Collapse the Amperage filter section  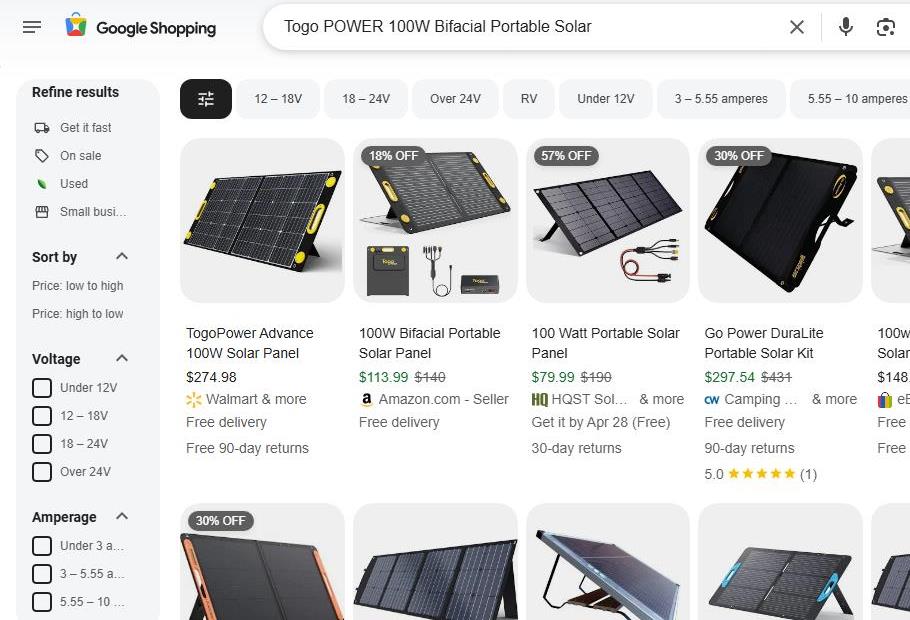point(122,517)
